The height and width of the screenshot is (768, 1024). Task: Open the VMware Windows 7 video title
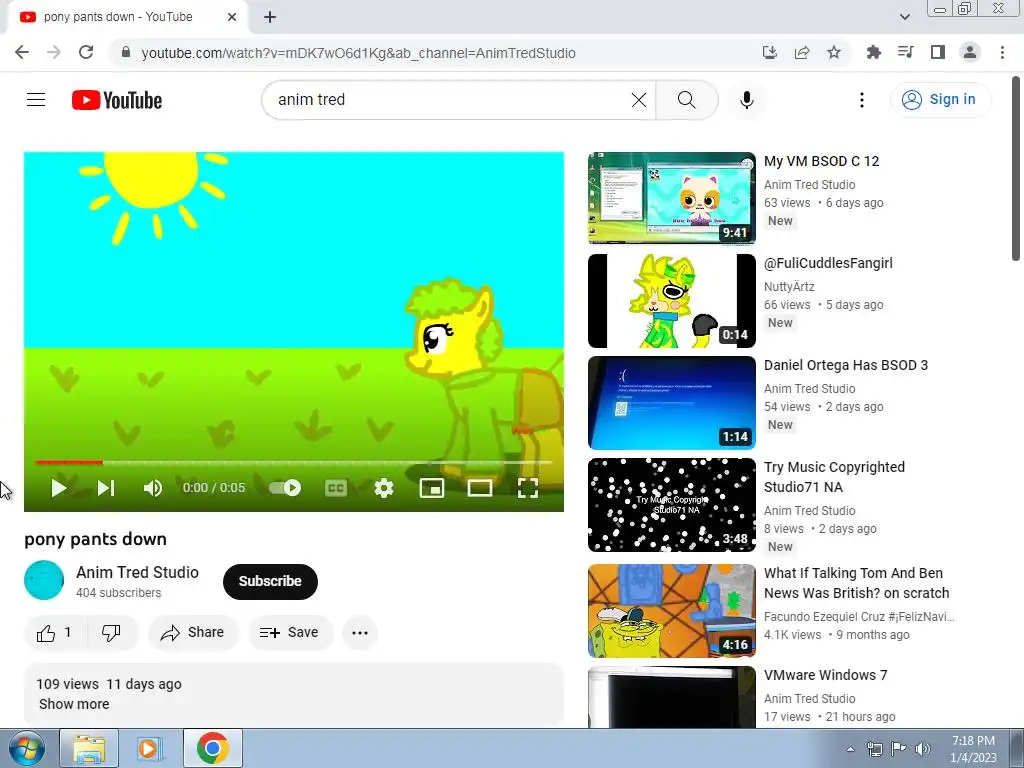[x=825, y=675]
